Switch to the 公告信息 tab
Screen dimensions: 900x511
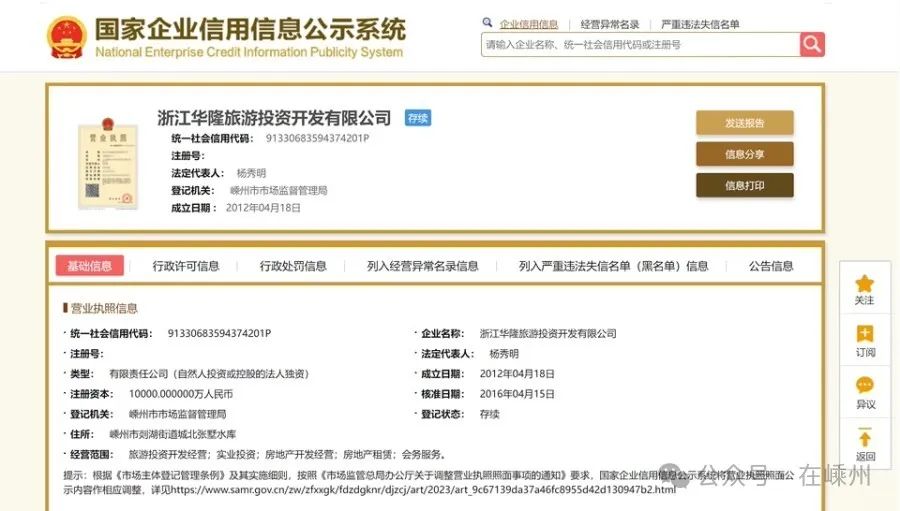click(771, 266)
